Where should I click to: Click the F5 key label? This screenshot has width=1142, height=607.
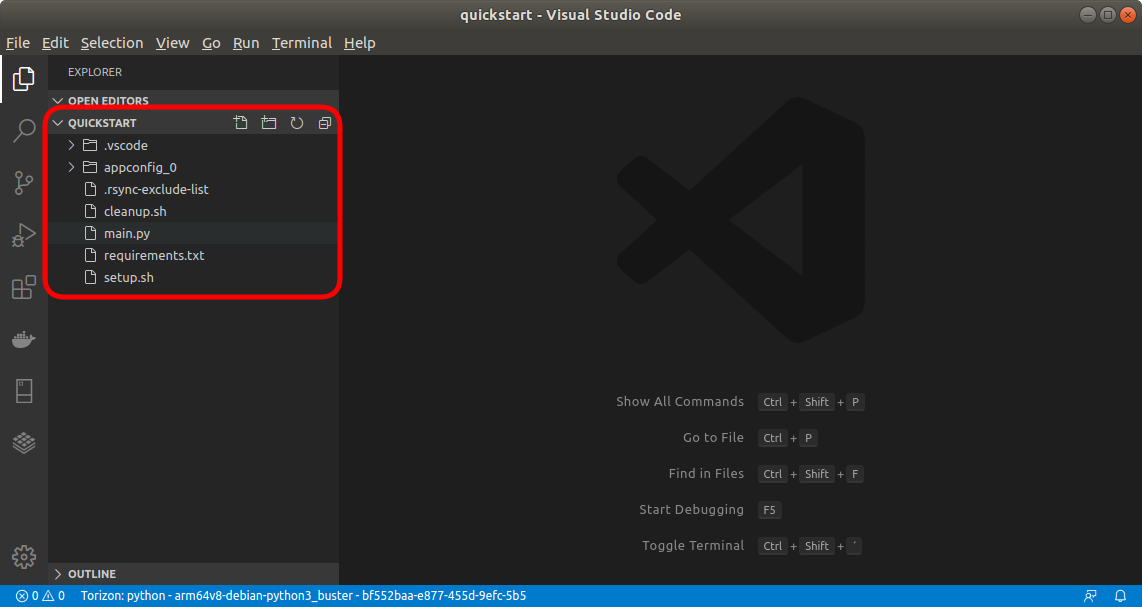click(x=770, y=510)
